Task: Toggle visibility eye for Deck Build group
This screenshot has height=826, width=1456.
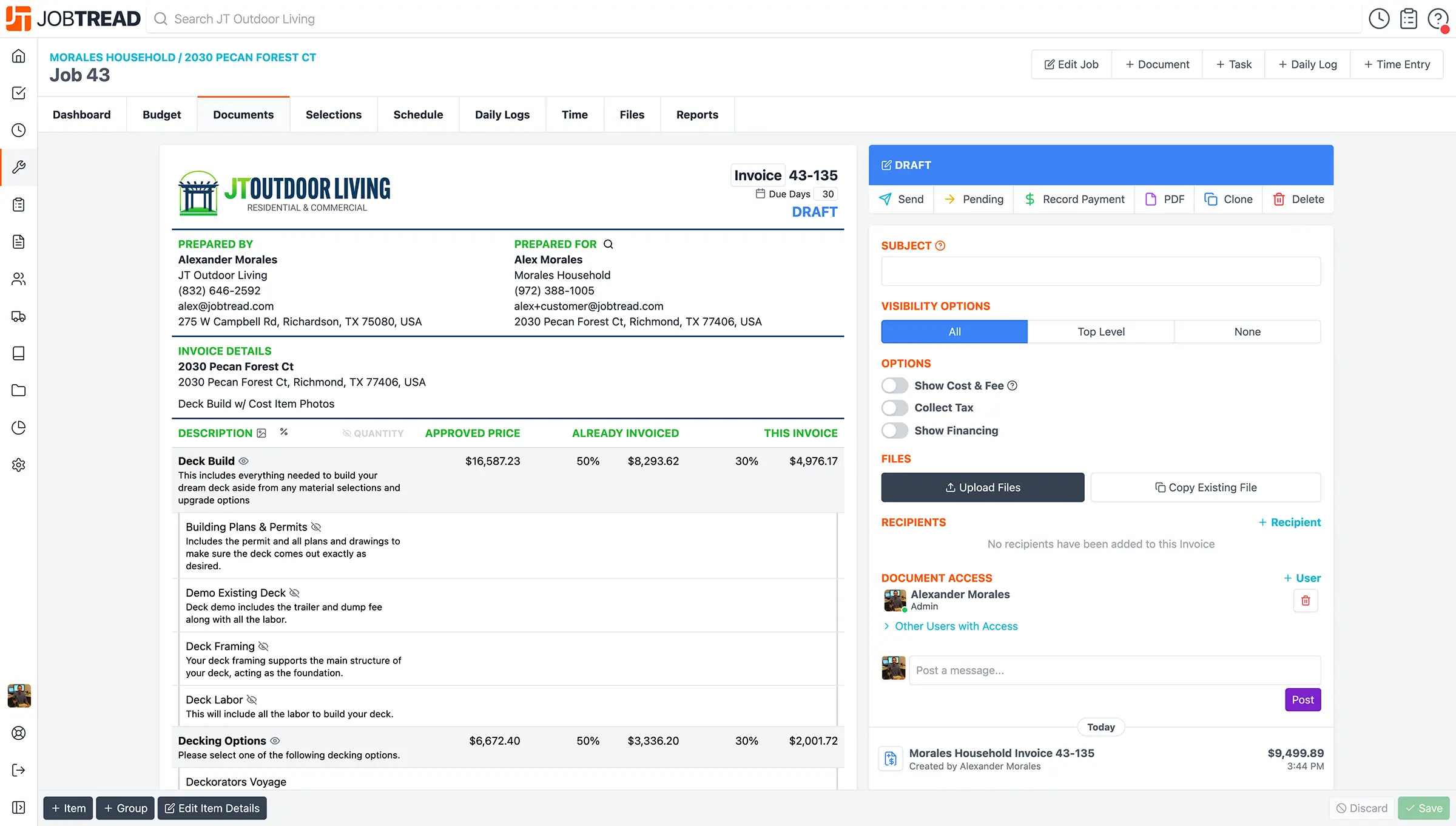Action: (x=244, y=461)
